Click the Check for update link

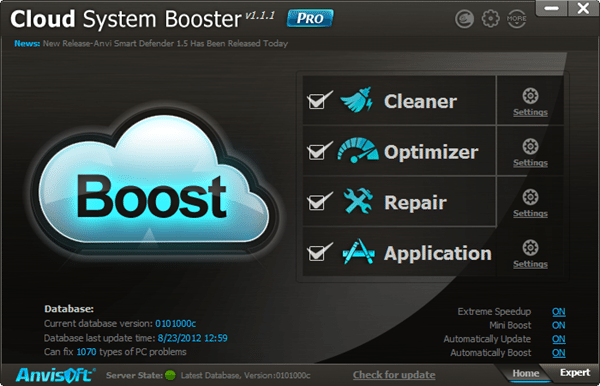(x=394, y=375)
